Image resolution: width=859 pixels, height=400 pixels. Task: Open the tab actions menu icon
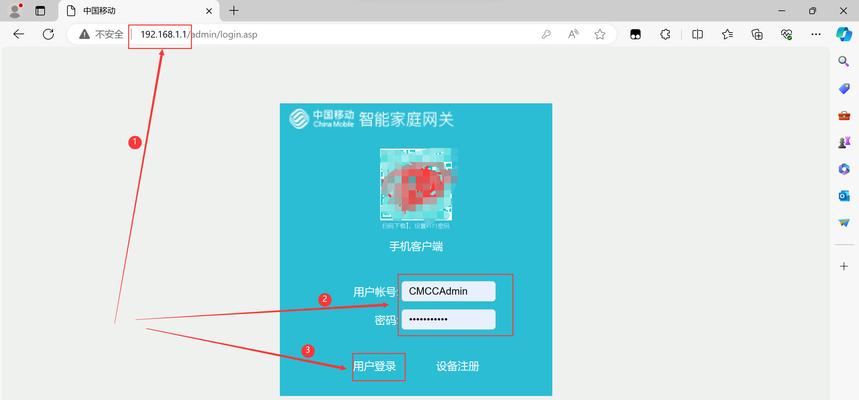pyautogui.click(x=40, y=10)
